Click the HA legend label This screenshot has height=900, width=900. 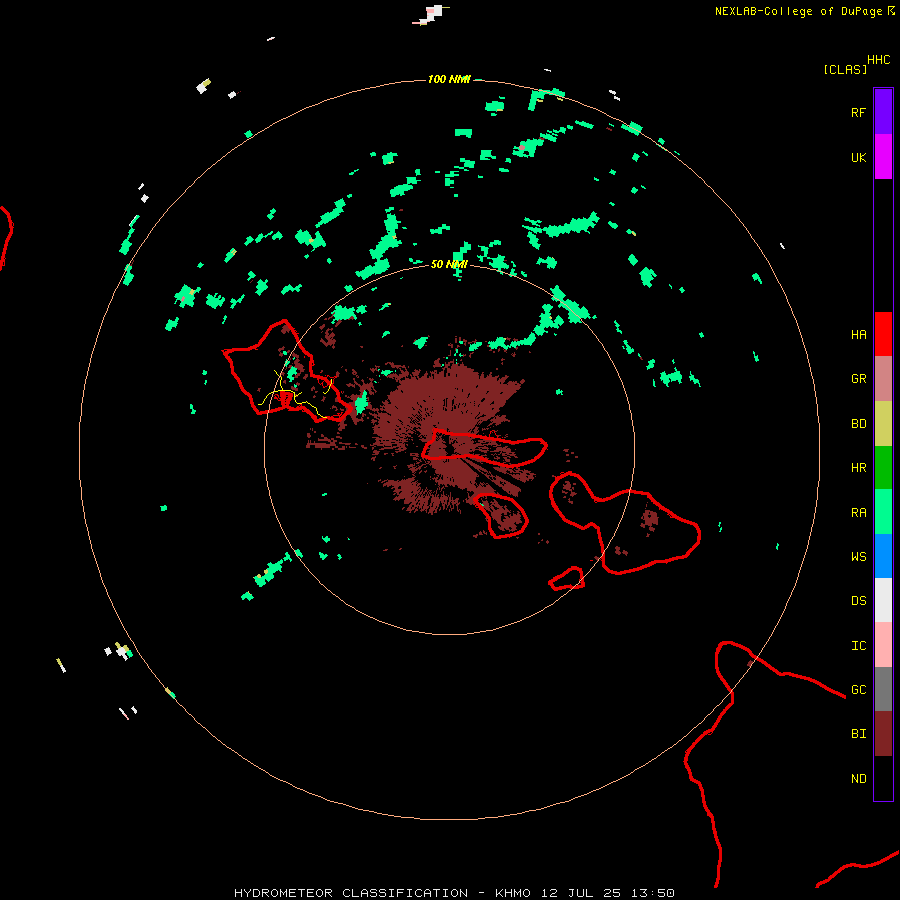coord(858,335)
